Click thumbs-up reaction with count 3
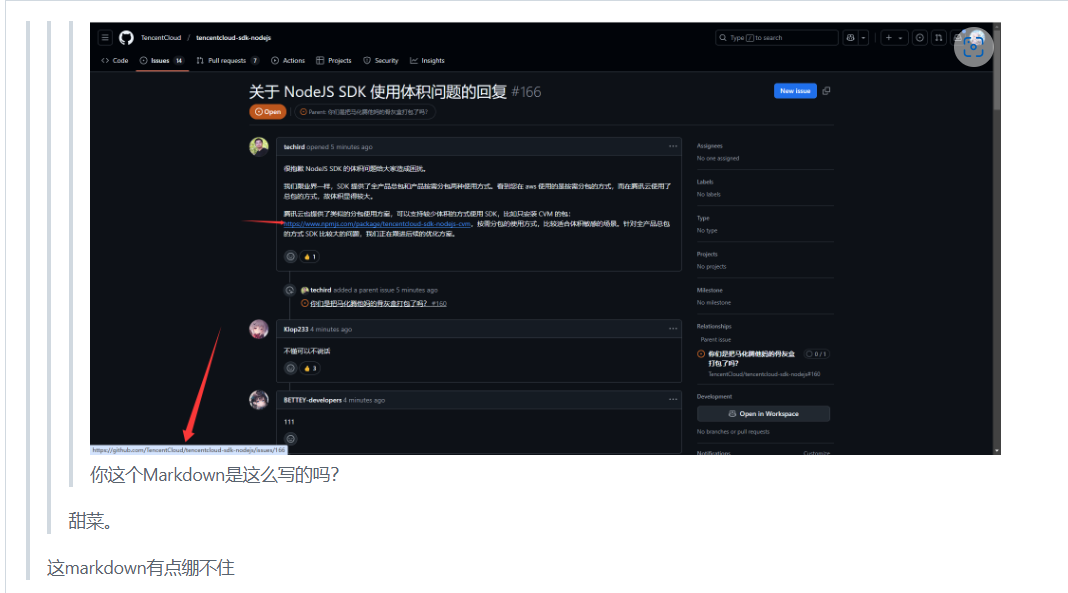This screenshot has height=593, width=1068. [x=310, y=368]
